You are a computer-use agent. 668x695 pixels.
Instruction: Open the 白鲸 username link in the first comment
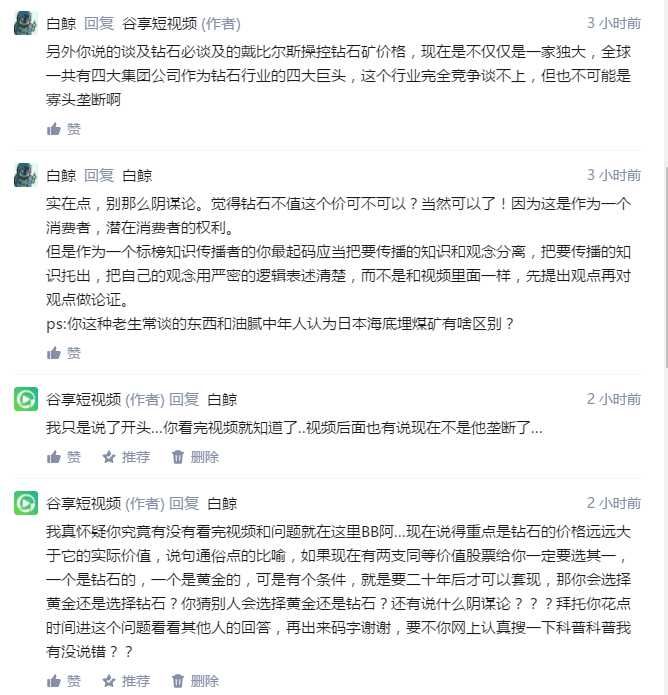coord(61,23)
